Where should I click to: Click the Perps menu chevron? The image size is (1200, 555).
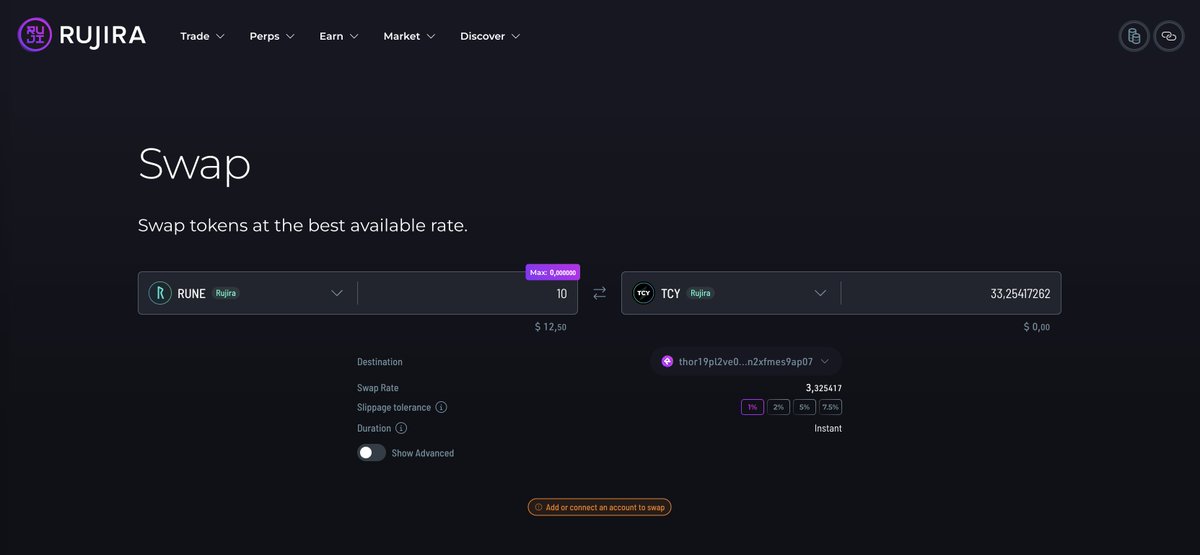(x=290, y=36)
